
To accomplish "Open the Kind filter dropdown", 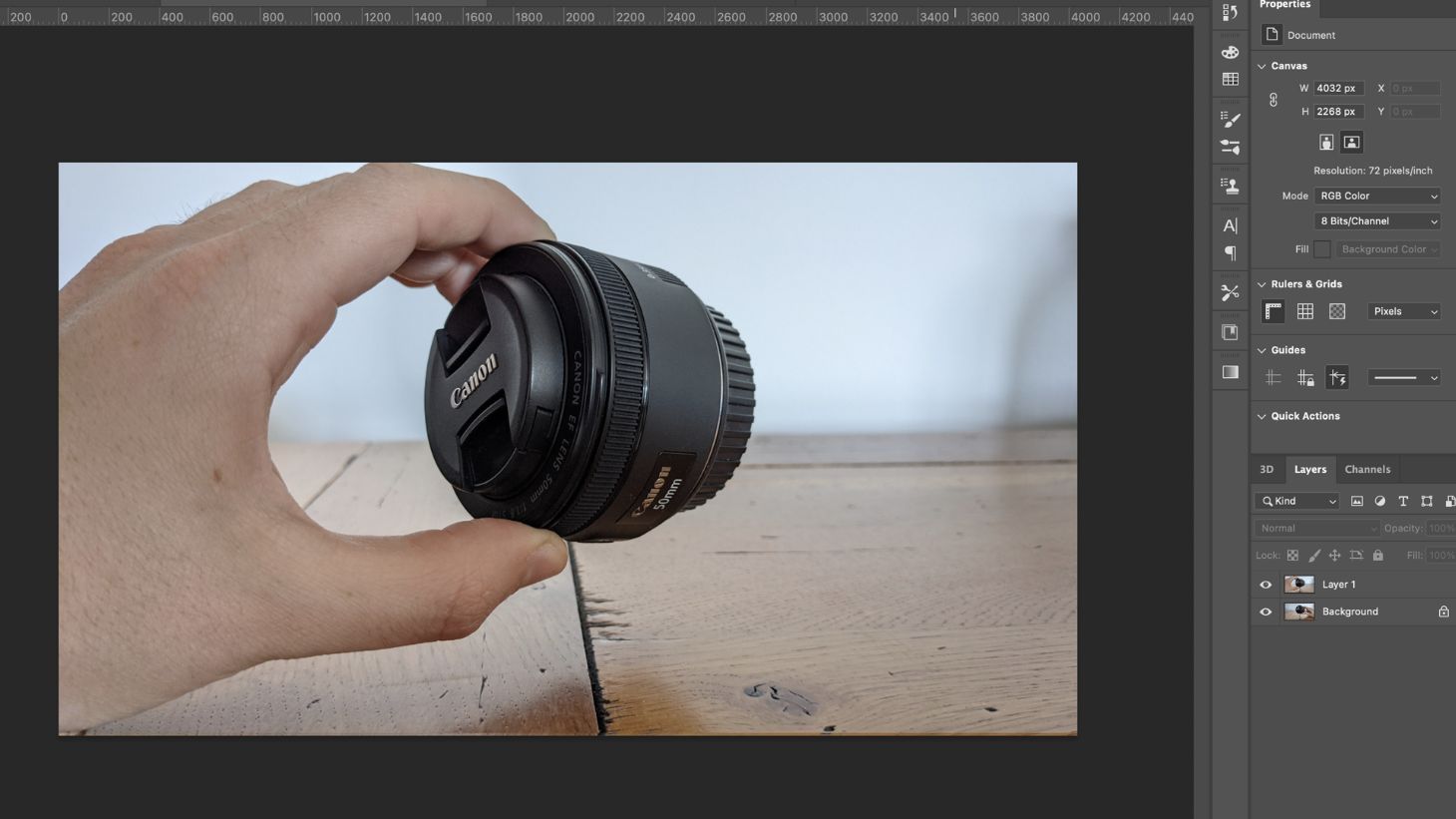I will coord(1296,501).
